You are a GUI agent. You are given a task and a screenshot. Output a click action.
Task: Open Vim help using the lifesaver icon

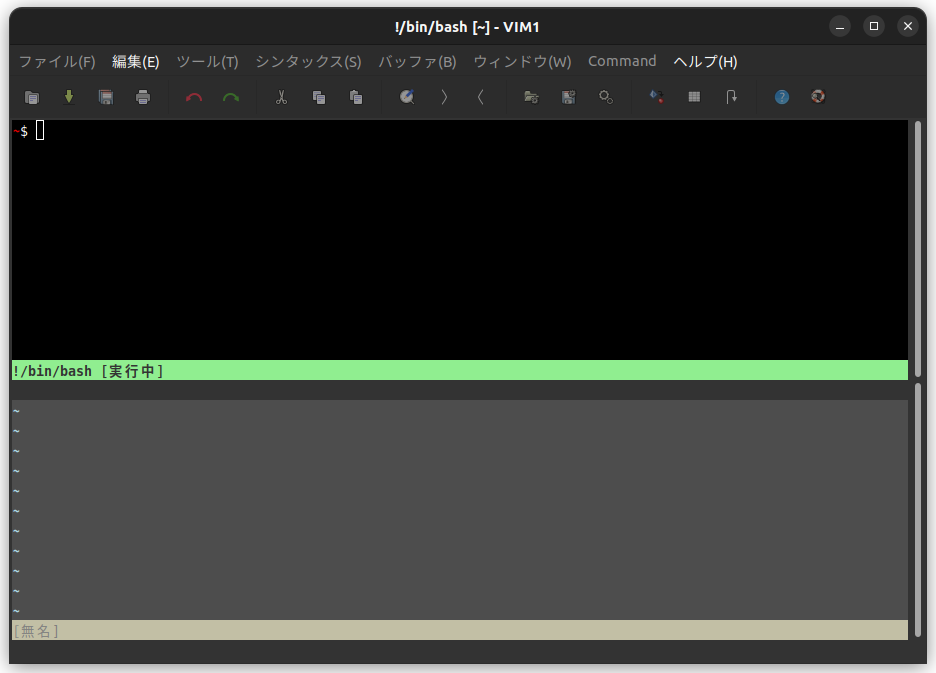pyautogui.click(x=818, y=97)
